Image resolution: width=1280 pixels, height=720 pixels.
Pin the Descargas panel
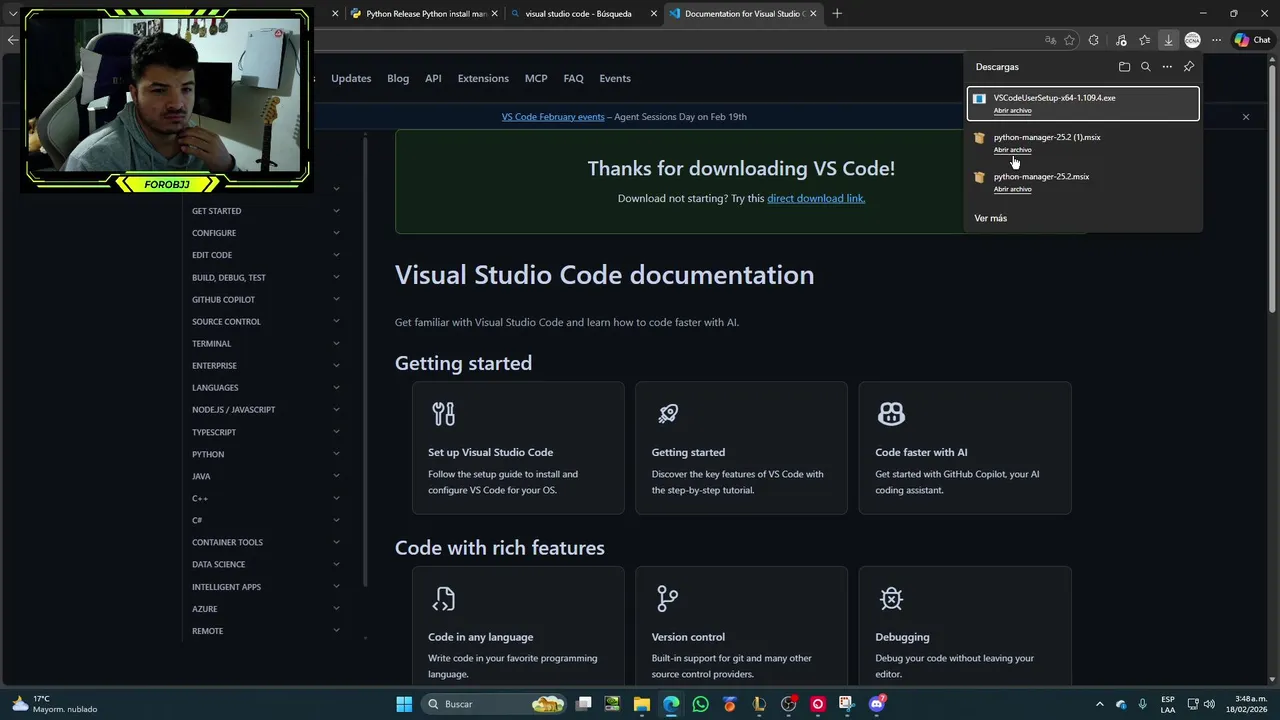tap(1189, 67)
